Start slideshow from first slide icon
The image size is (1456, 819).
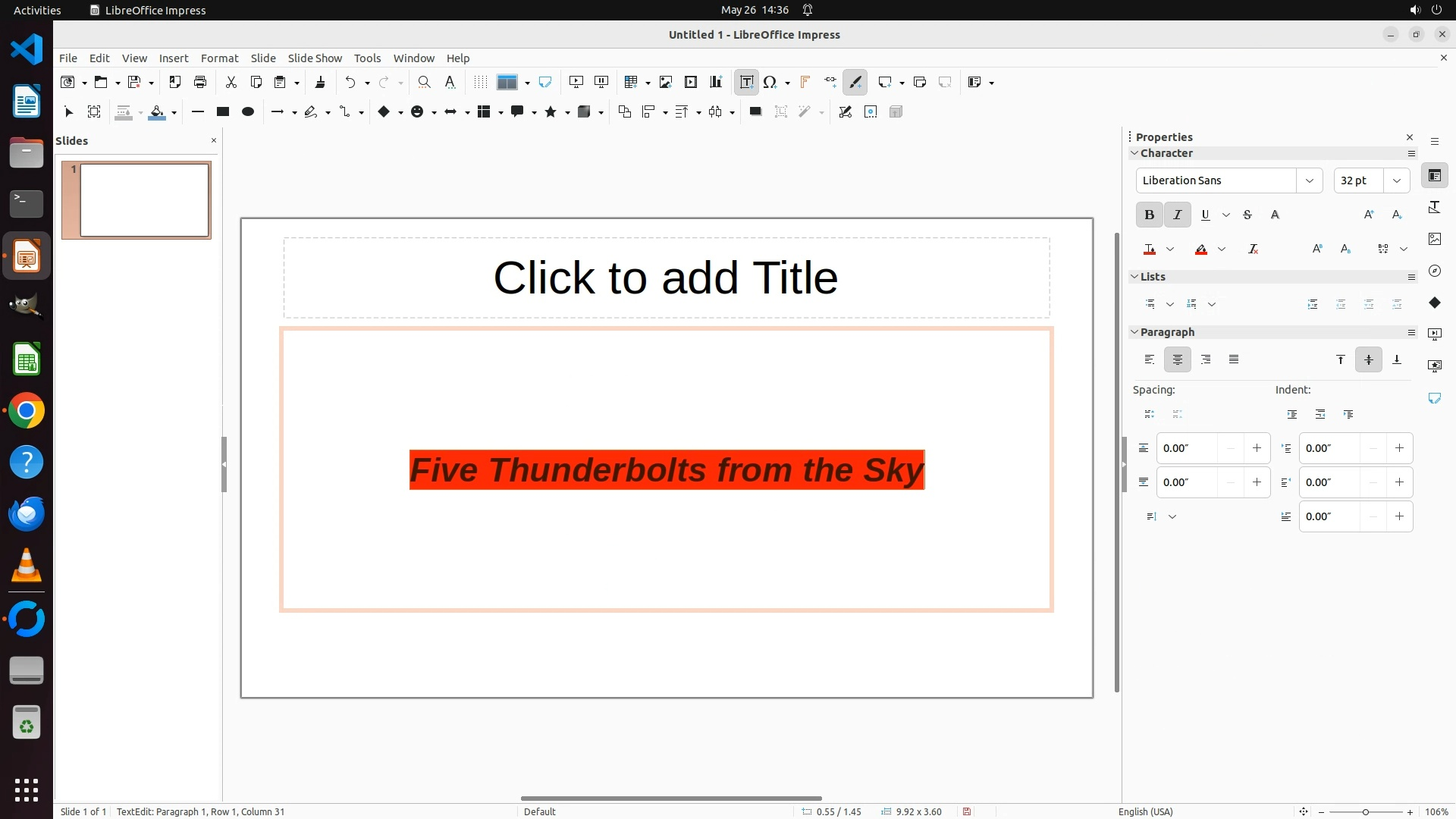coord(576,82)
